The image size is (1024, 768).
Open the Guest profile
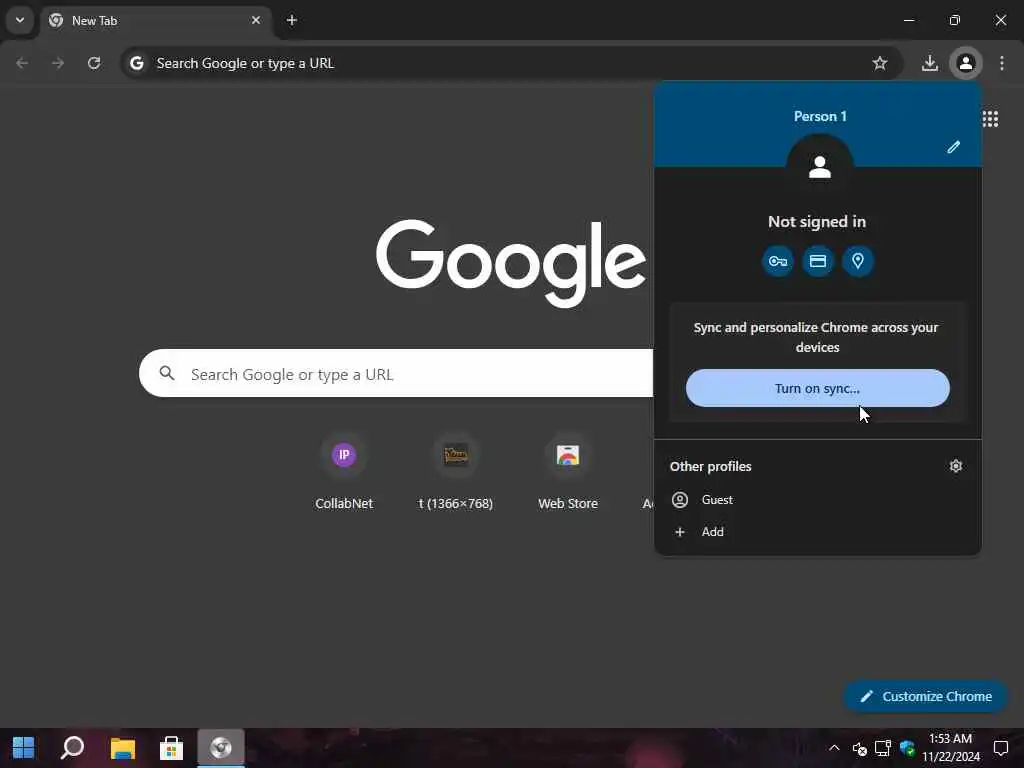click(818, 500)
